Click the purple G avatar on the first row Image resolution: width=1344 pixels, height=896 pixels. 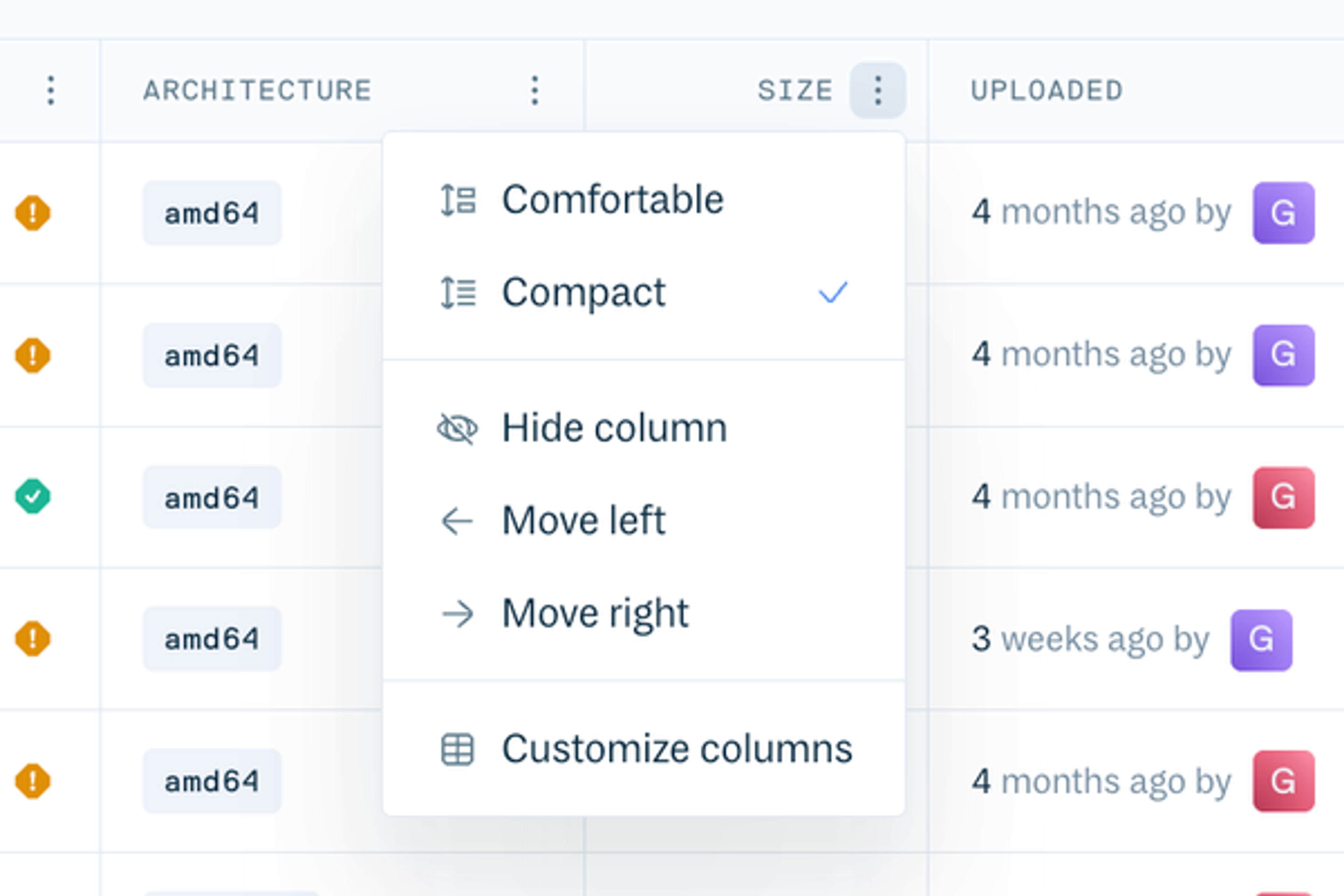pos(1283,212)
